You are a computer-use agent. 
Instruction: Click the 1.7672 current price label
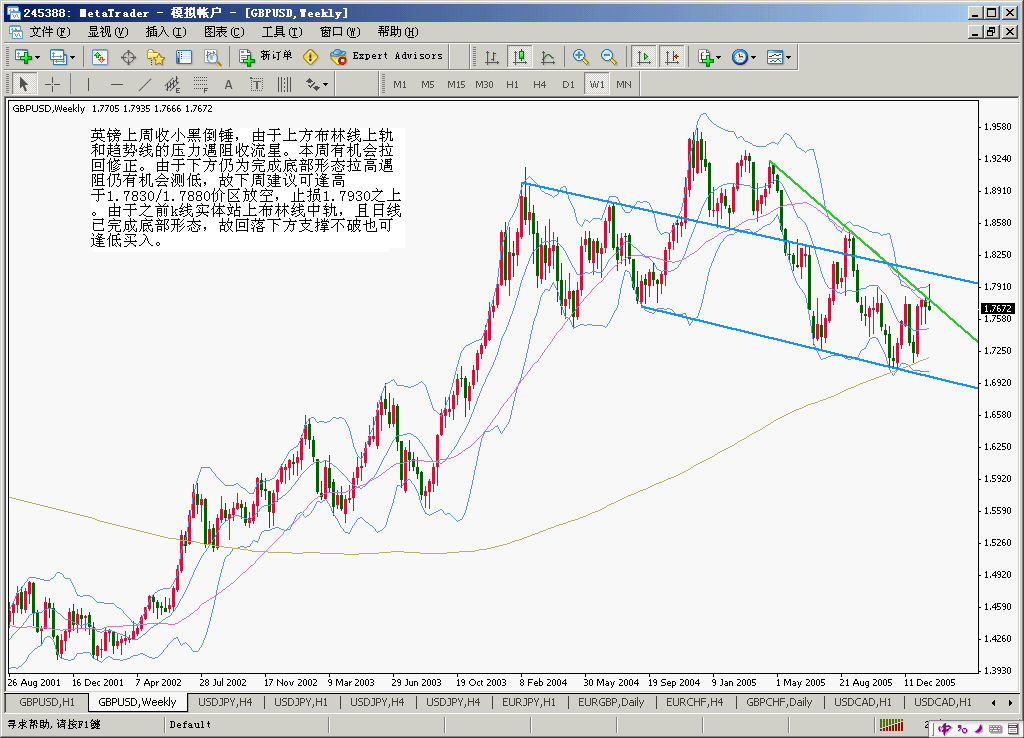click(997, 308)
